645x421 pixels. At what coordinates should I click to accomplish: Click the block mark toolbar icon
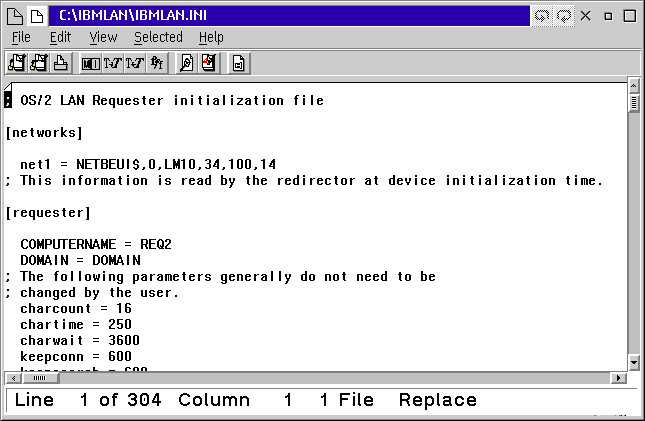coord(90,63)
